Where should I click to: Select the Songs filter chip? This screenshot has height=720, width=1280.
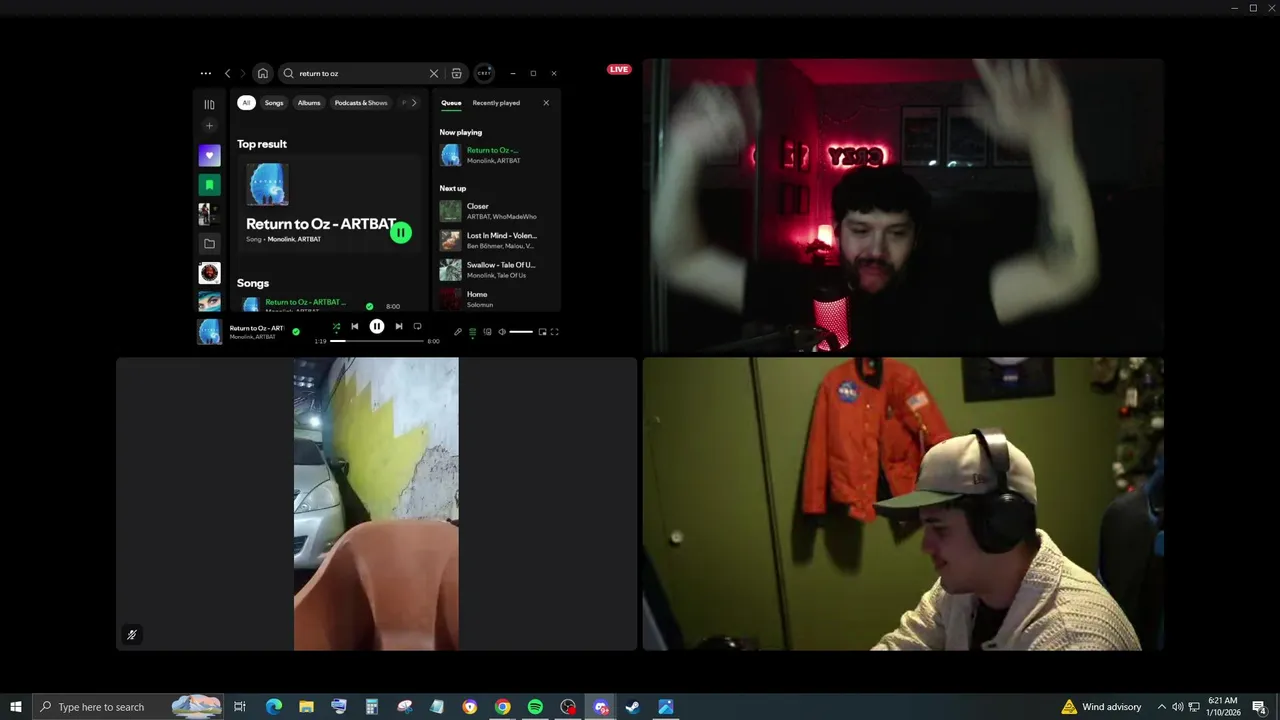[274, 103]
